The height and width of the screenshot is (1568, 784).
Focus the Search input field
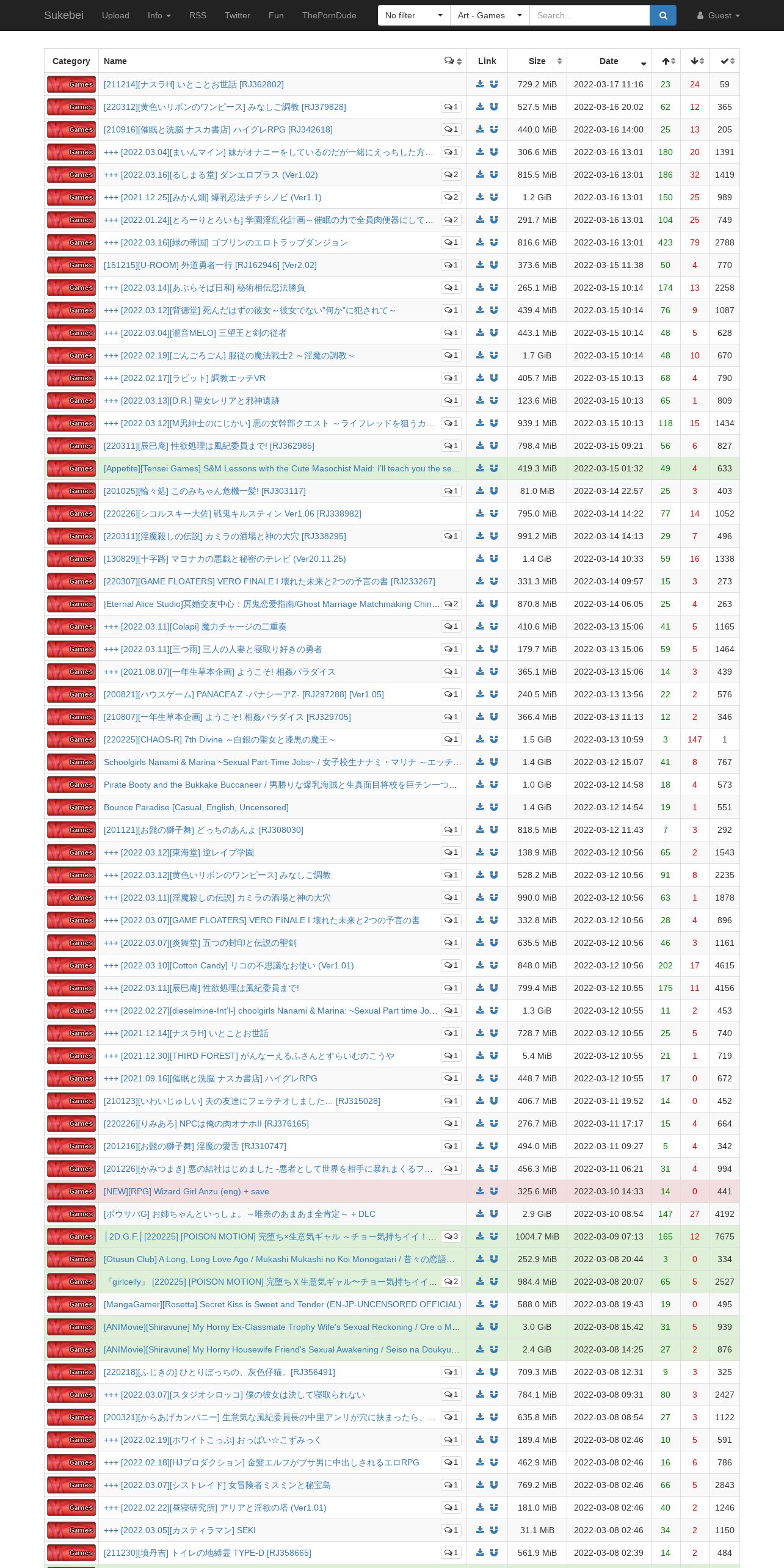coord(589,15)
